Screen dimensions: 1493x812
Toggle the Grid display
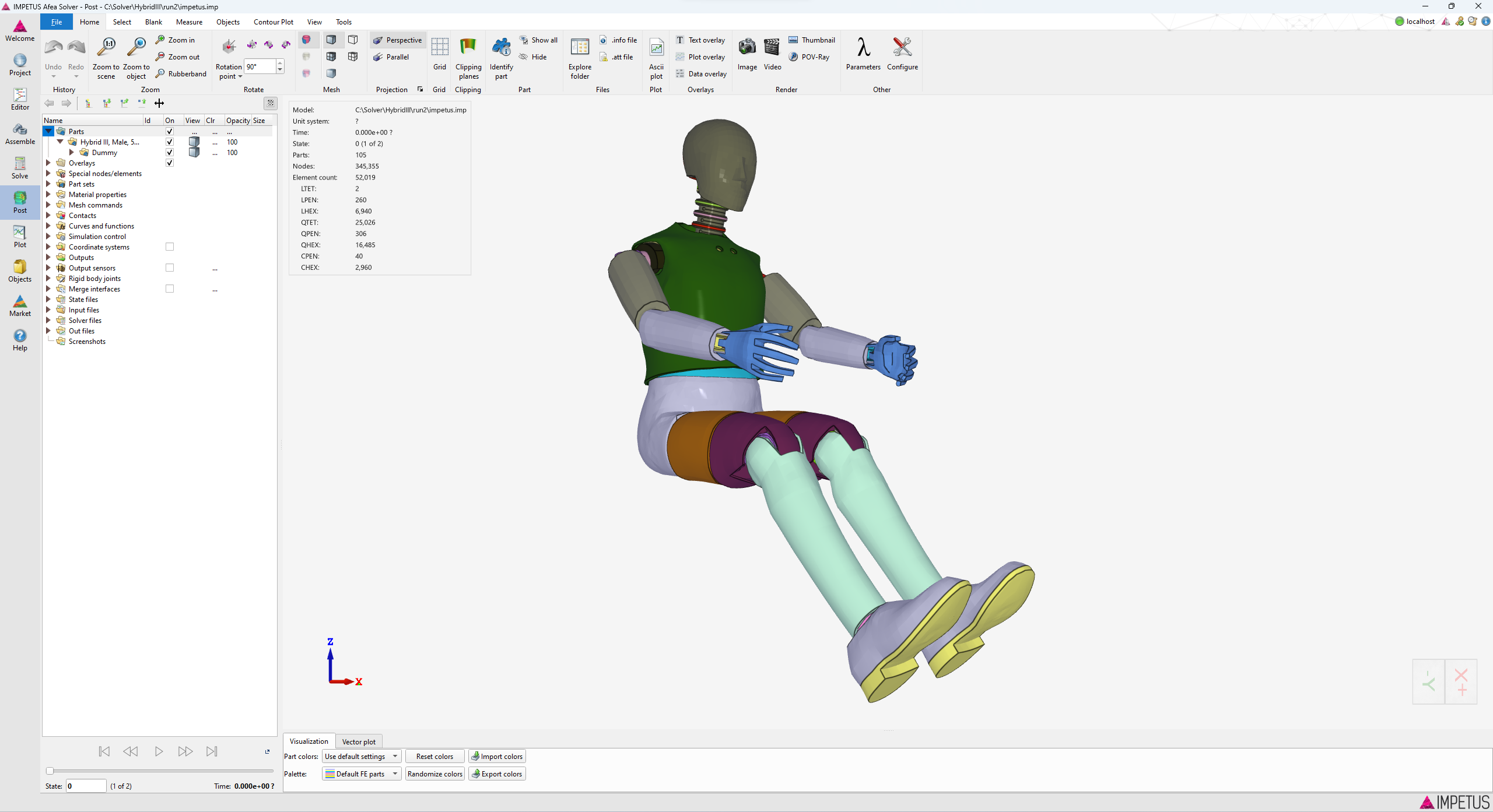(440, 54)
